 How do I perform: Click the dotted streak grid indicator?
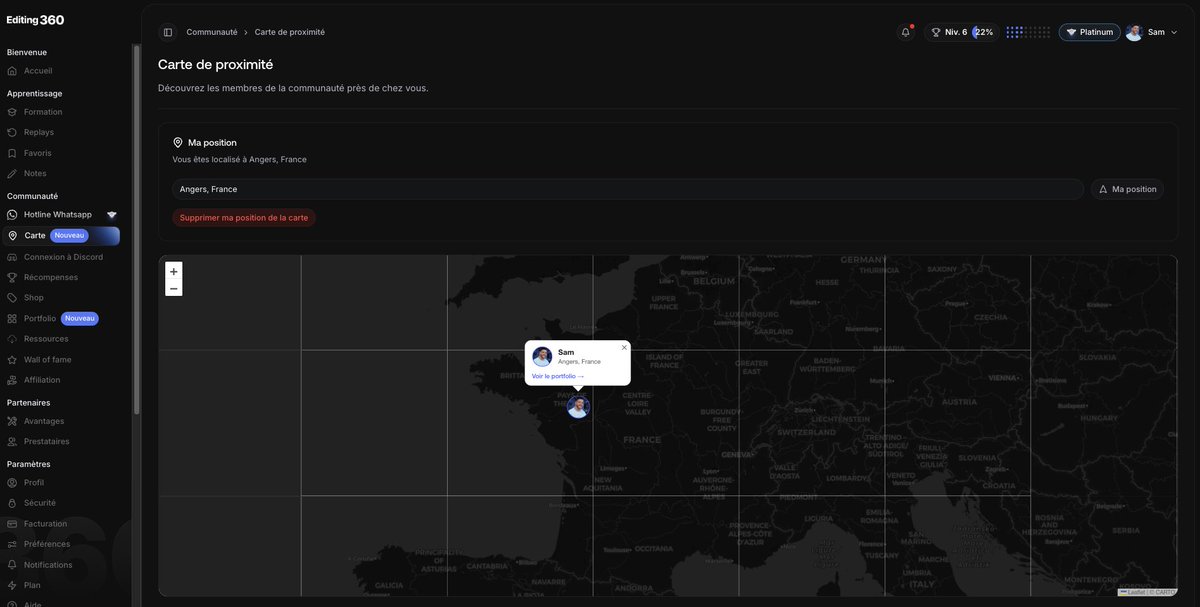1028,32
